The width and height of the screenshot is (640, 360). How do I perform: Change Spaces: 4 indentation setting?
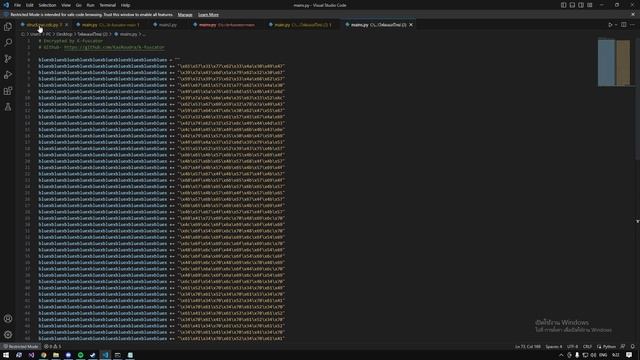coord(554,347)
